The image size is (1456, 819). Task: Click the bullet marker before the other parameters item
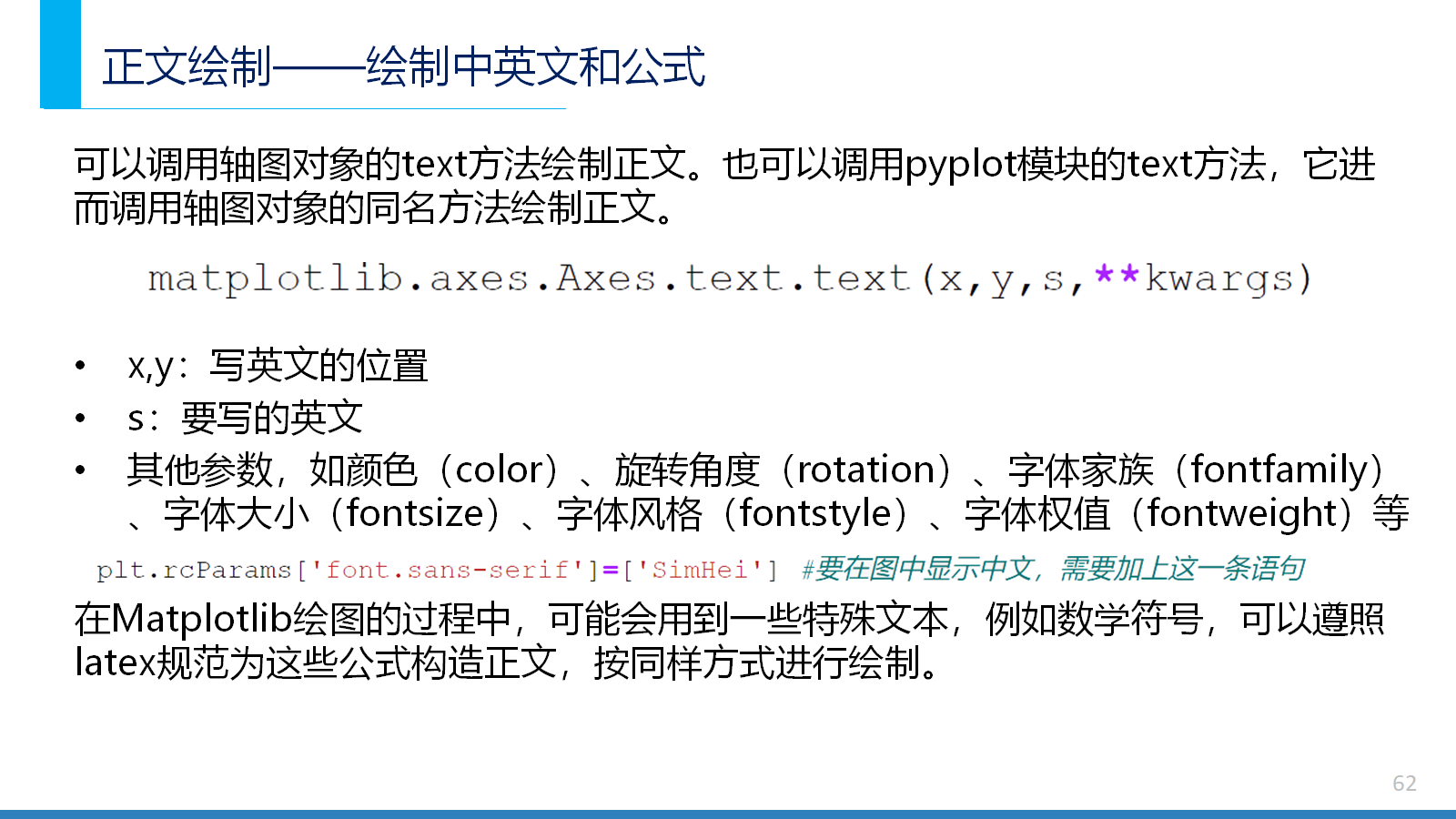click(81, 470)
